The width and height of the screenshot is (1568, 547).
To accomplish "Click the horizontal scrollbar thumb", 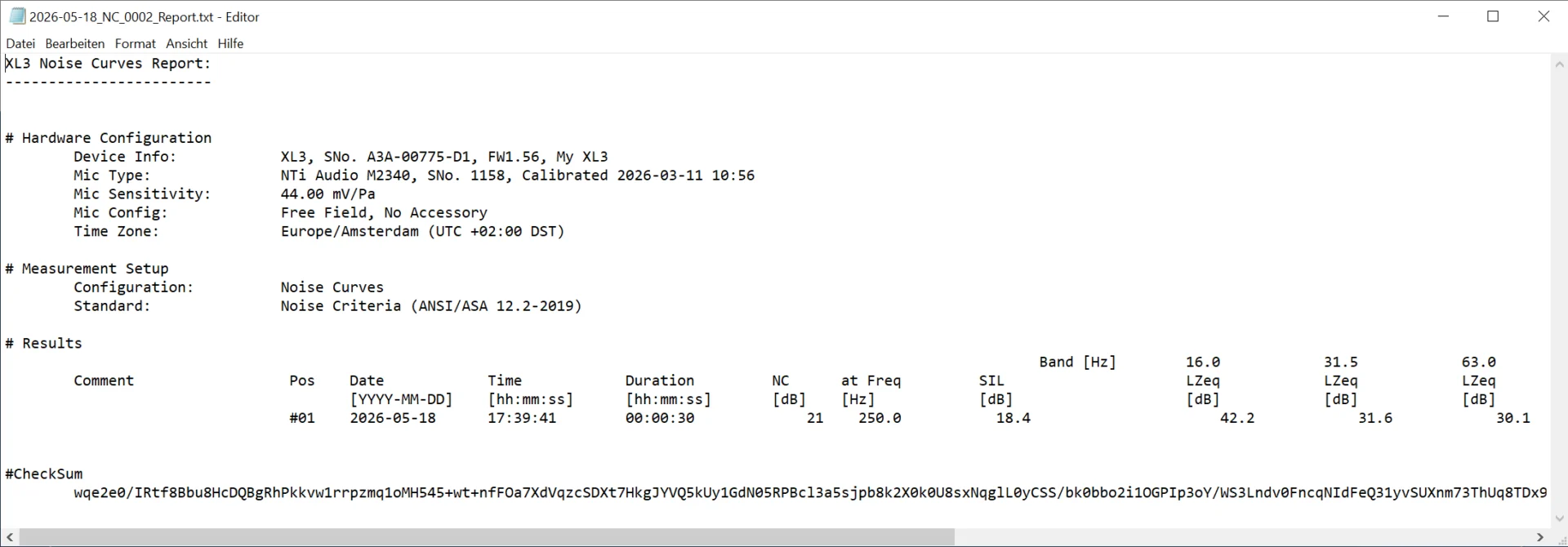I will 487,537.
